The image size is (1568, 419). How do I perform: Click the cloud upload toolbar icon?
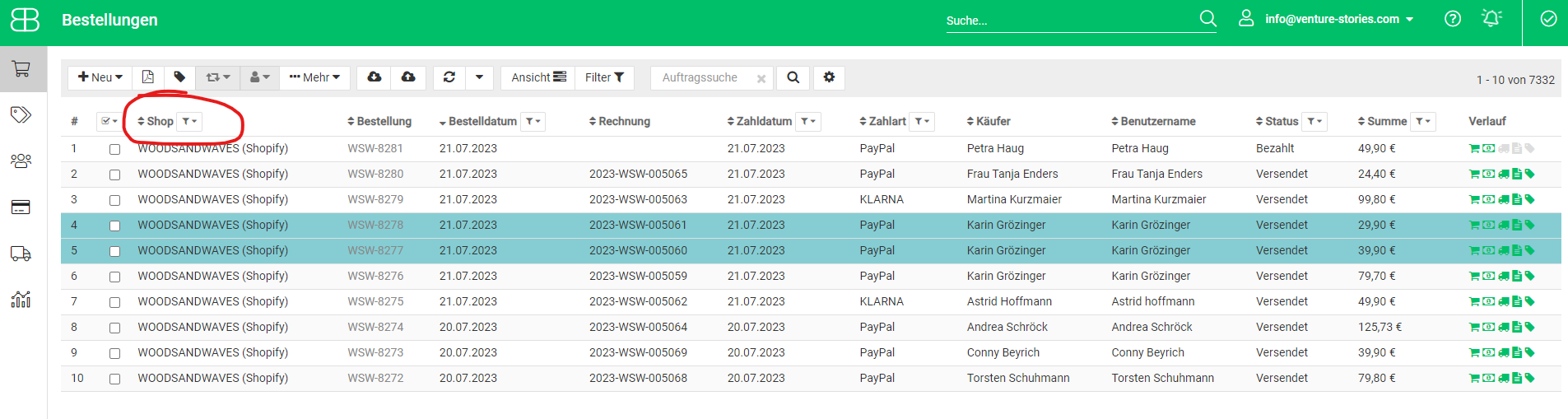click(x=408, y=77)
